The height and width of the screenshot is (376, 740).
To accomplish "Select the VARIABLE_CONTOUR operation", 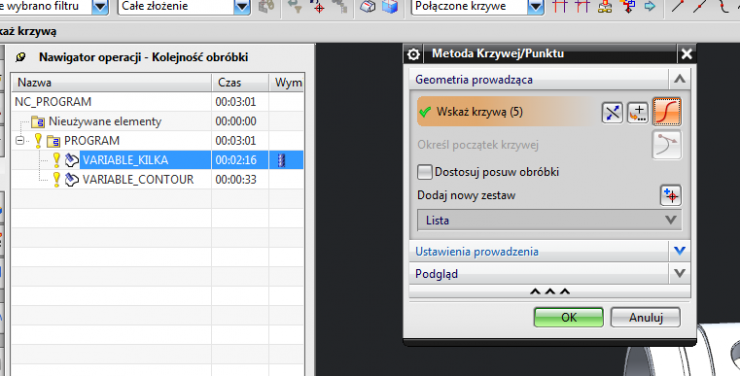I will (138, 180).
